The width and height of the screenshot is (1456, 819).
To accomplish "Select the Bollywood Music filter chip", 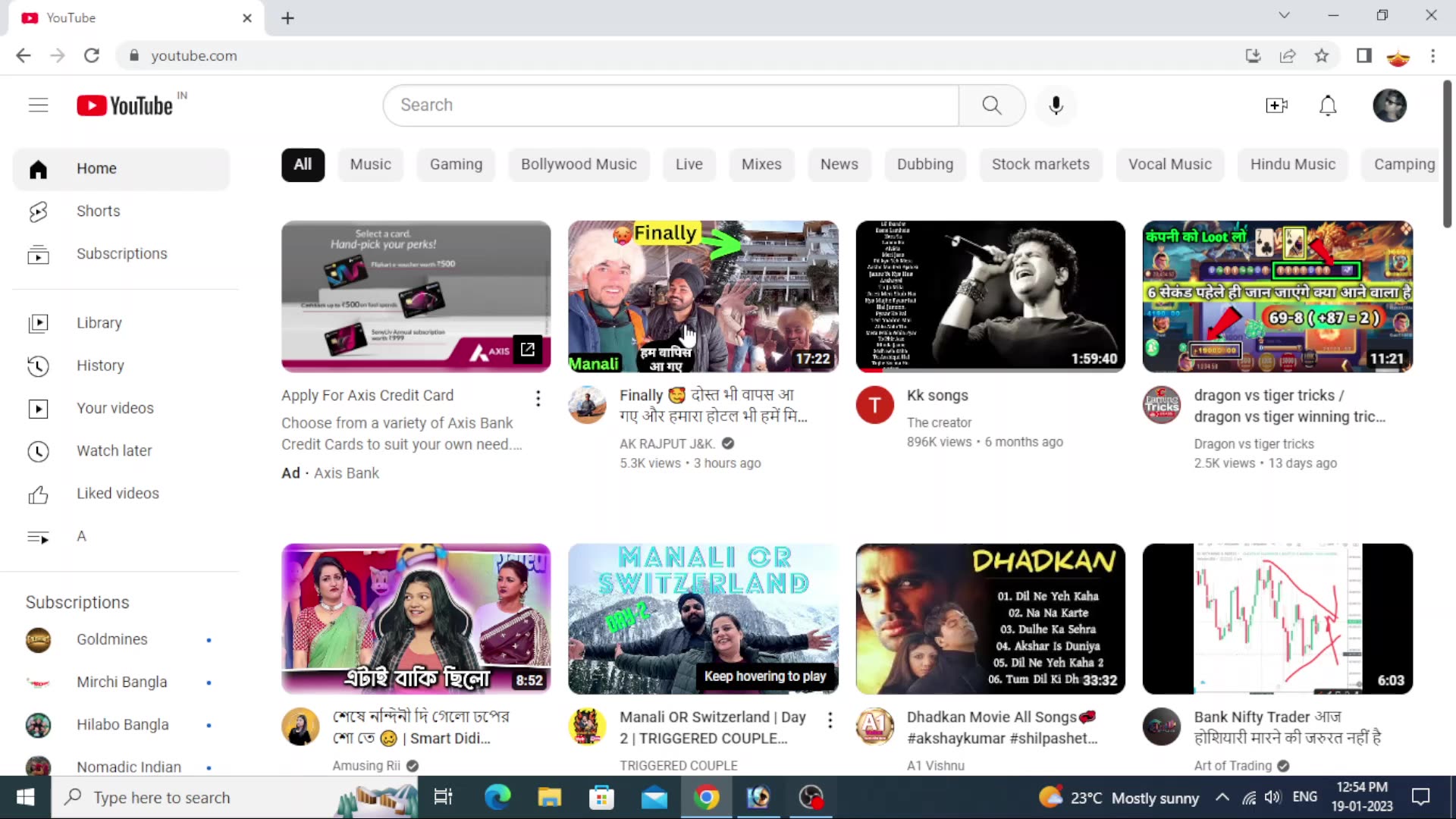I will tap(578, 165).
